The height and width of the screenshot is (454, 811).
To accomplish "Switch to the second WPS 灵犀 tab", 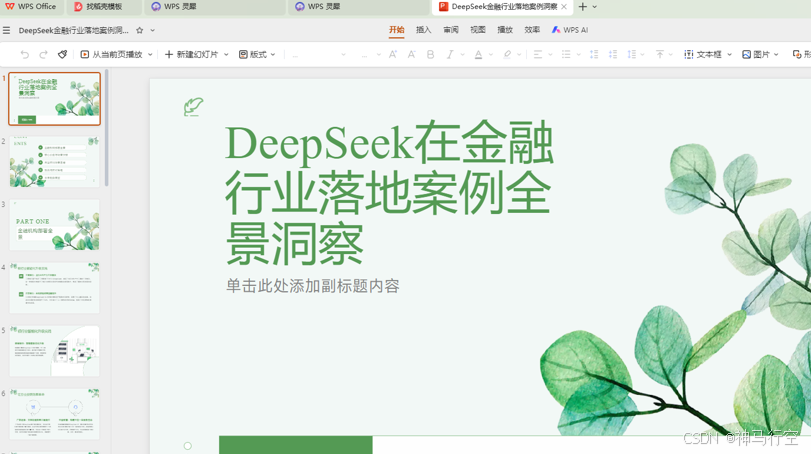I will point(358,7).
